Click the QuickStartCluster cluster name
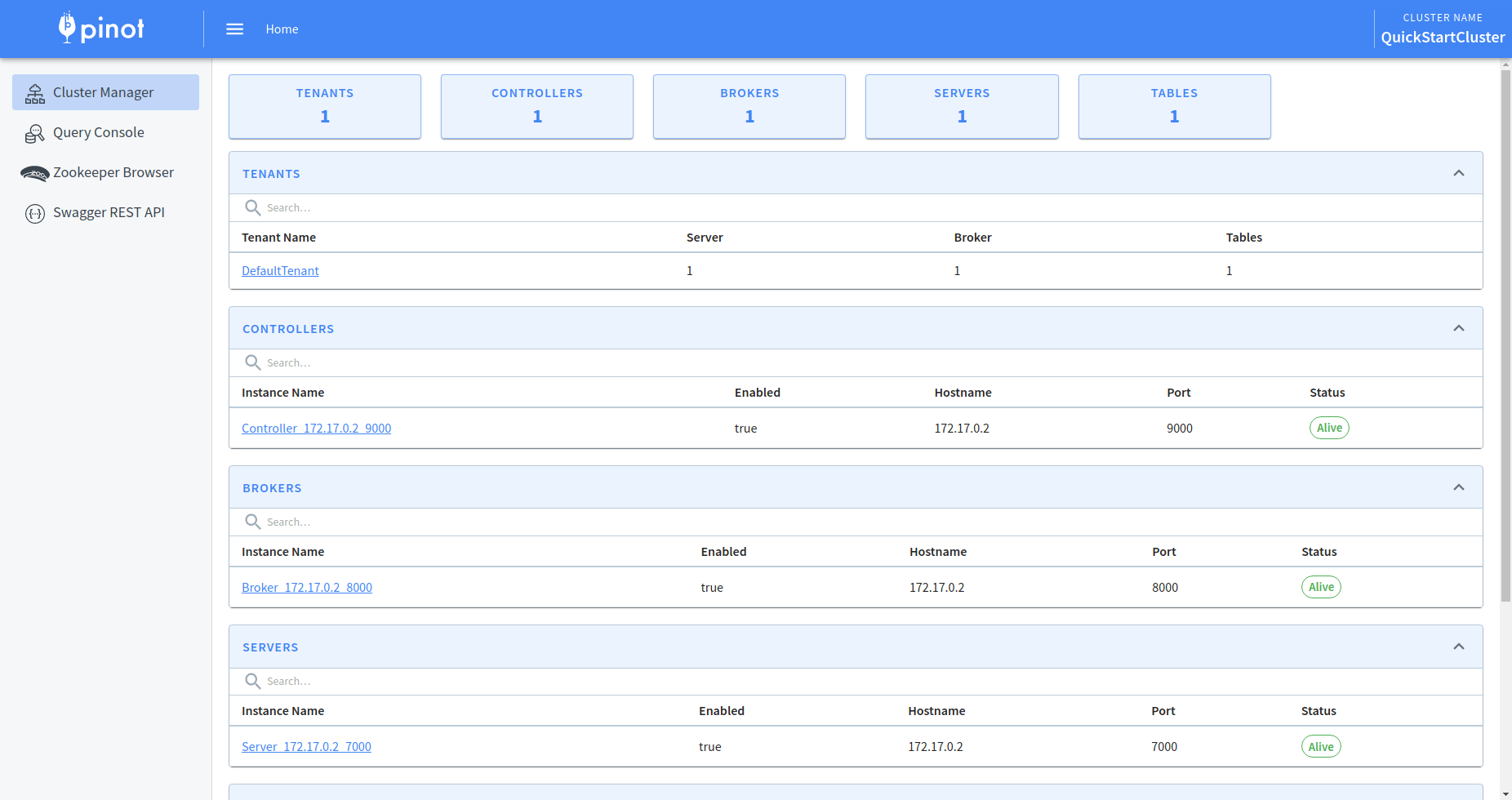1512x800 pixels. coord(1443,38)
